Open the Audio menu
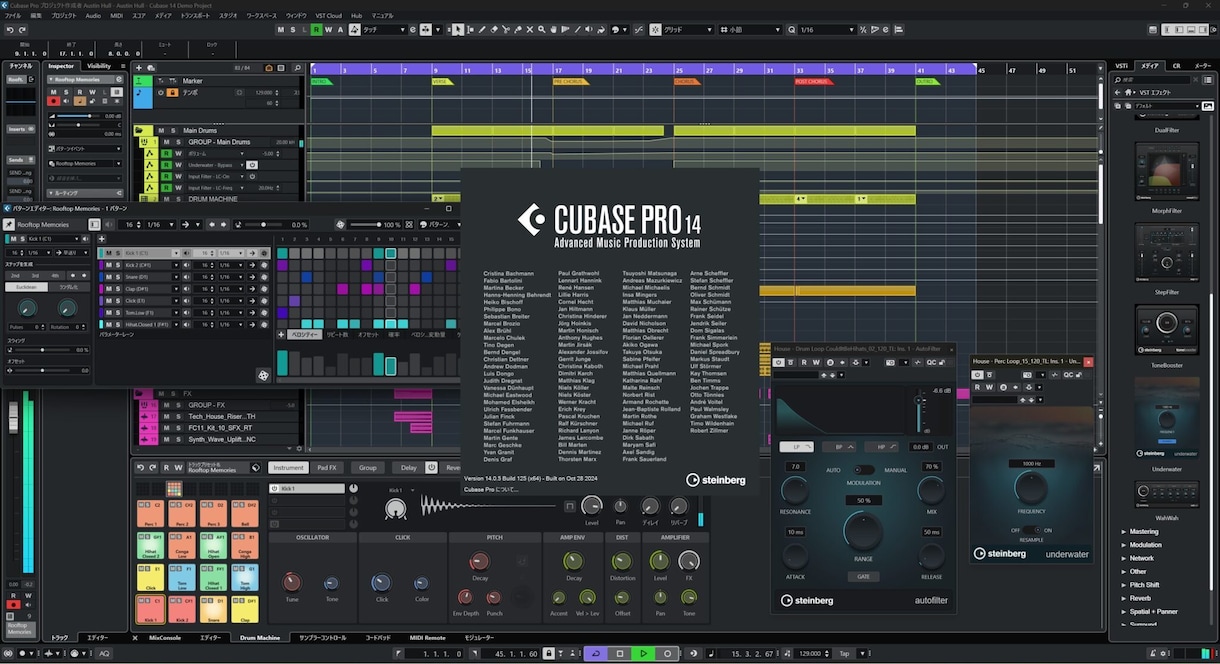The height and width of the screenshot is (664, 1220). (93, 16)
